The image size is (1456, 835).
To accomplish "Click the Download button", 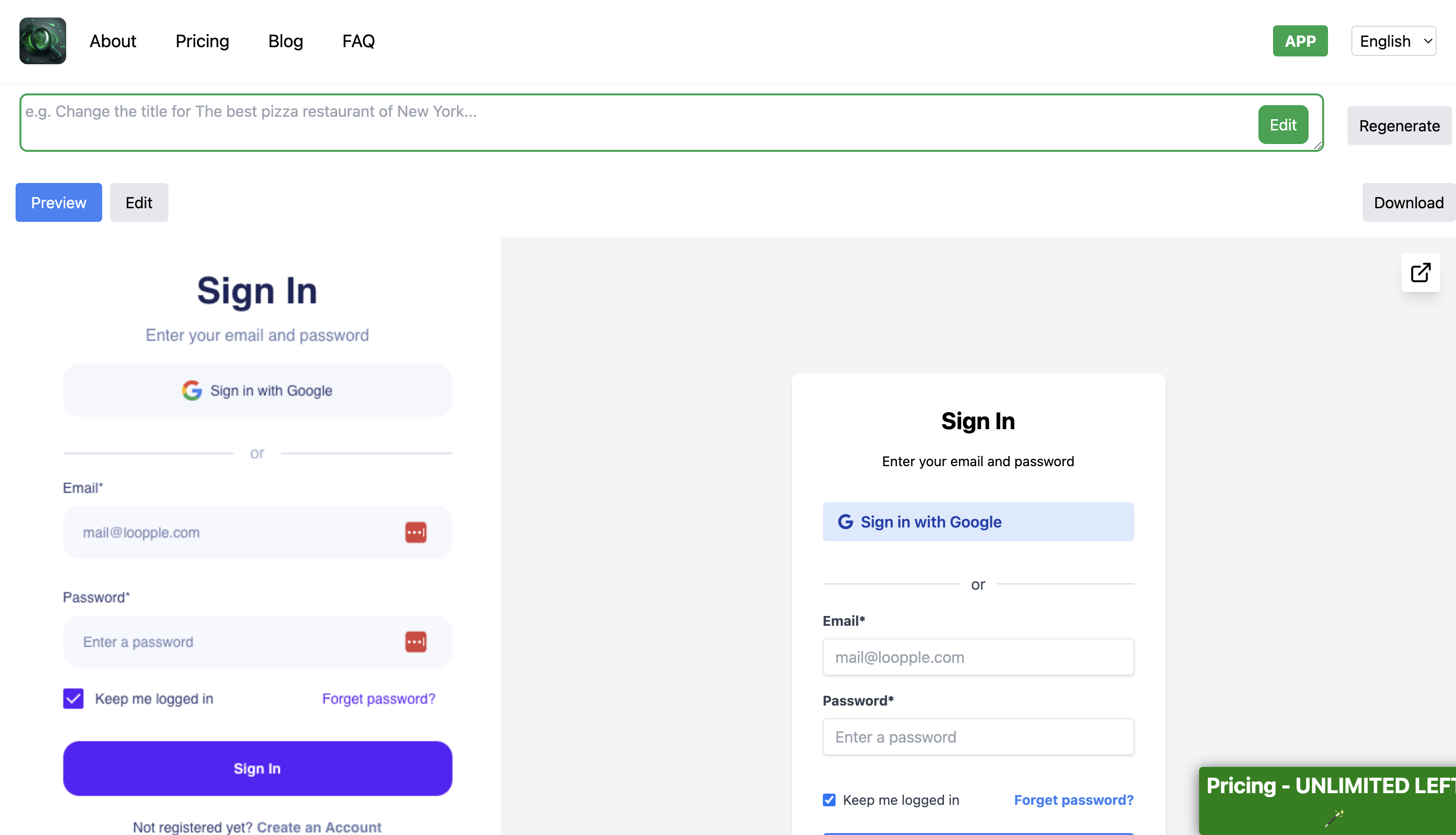I will [1408, 202].
